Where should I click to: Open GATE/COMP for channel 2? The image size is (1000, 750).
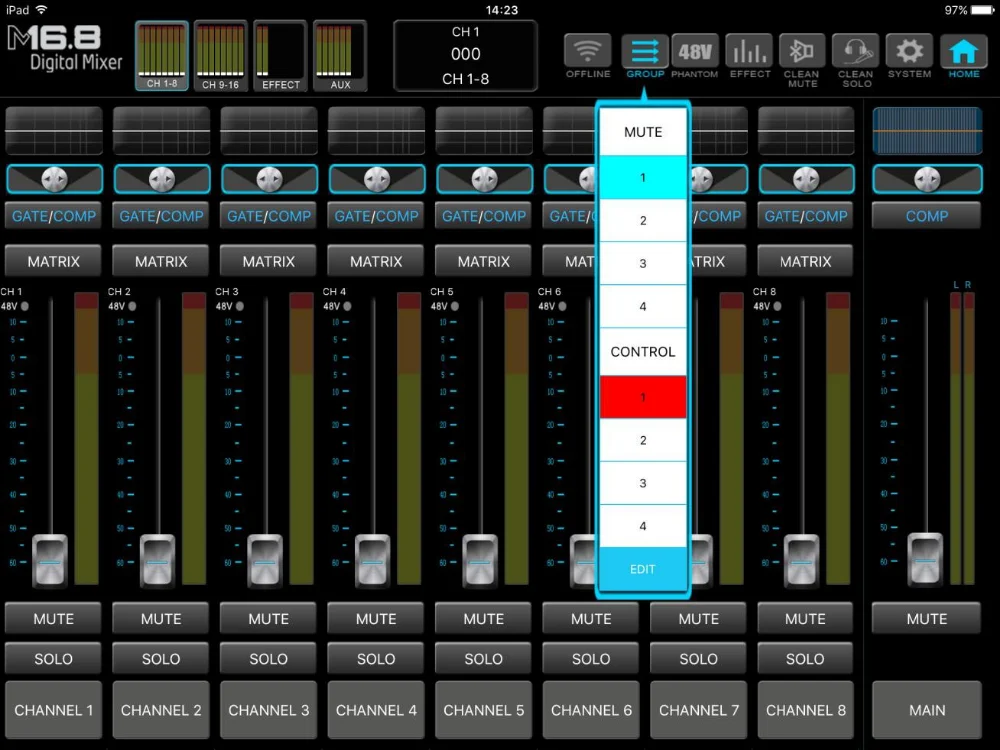161,216
